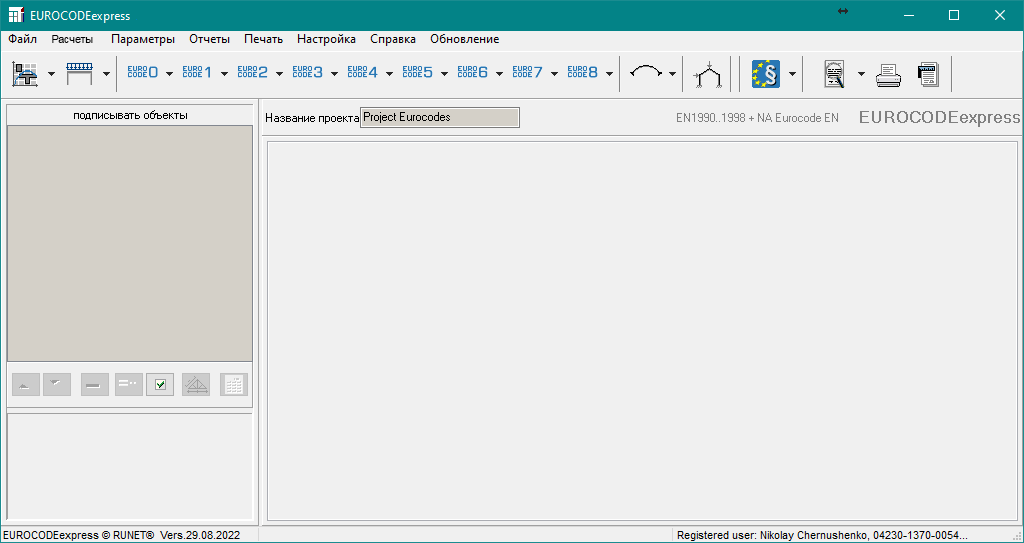Open dropdown next to loaded beam icon

(106, 74)
